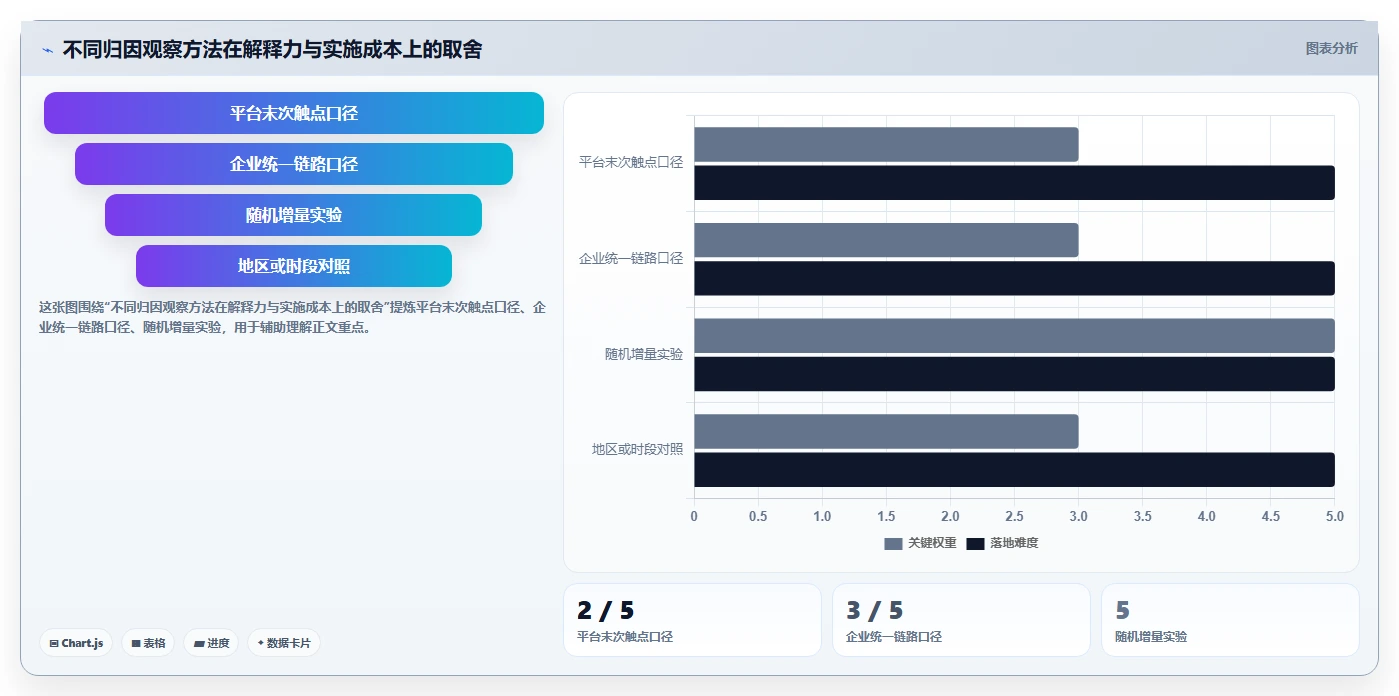
Task: Click the dark 落地难度 bar for 随机增量实验
Action: pos(1014,374)
